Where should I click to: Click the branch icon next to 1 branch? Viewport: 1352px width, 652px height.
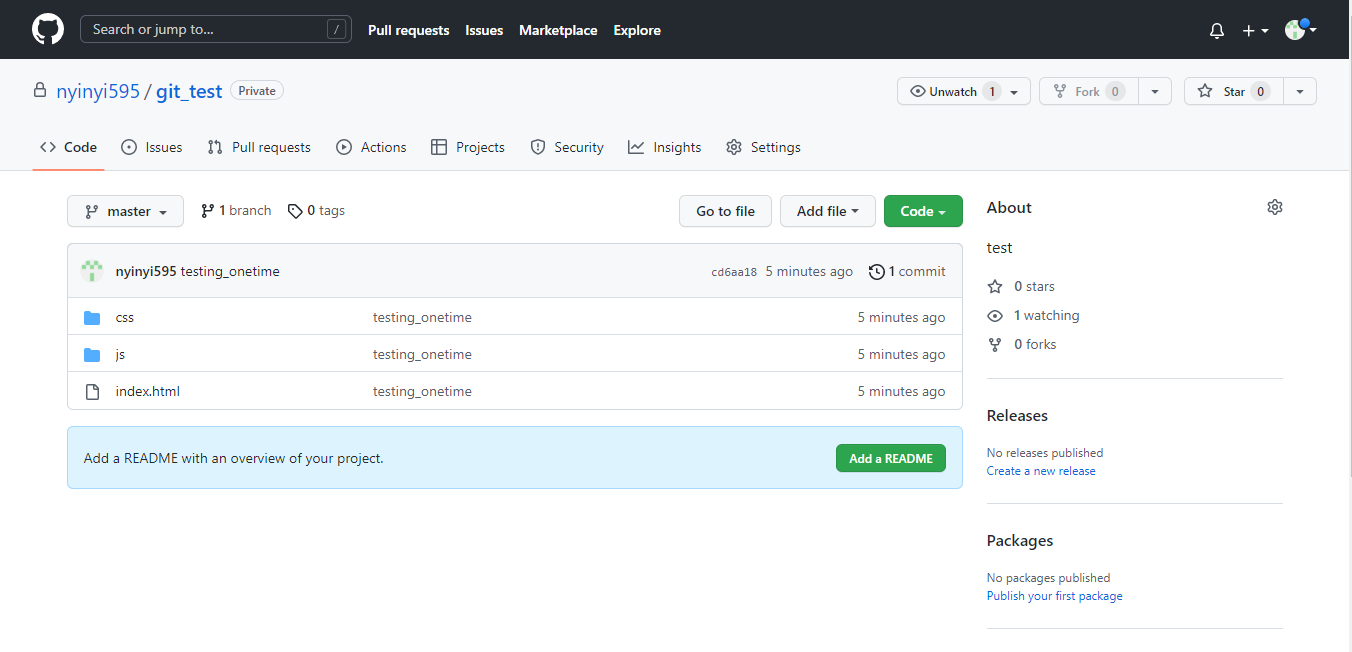(x=208, y=210)
